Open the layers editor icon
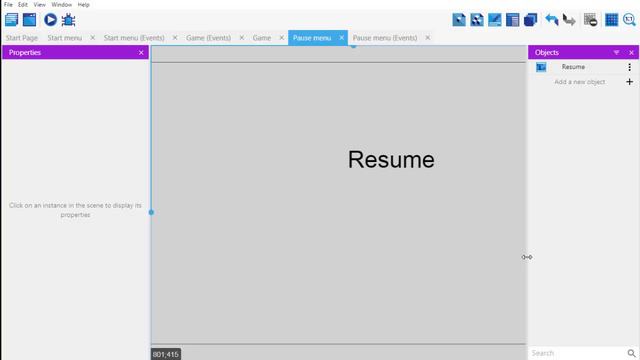 point(530,20)
